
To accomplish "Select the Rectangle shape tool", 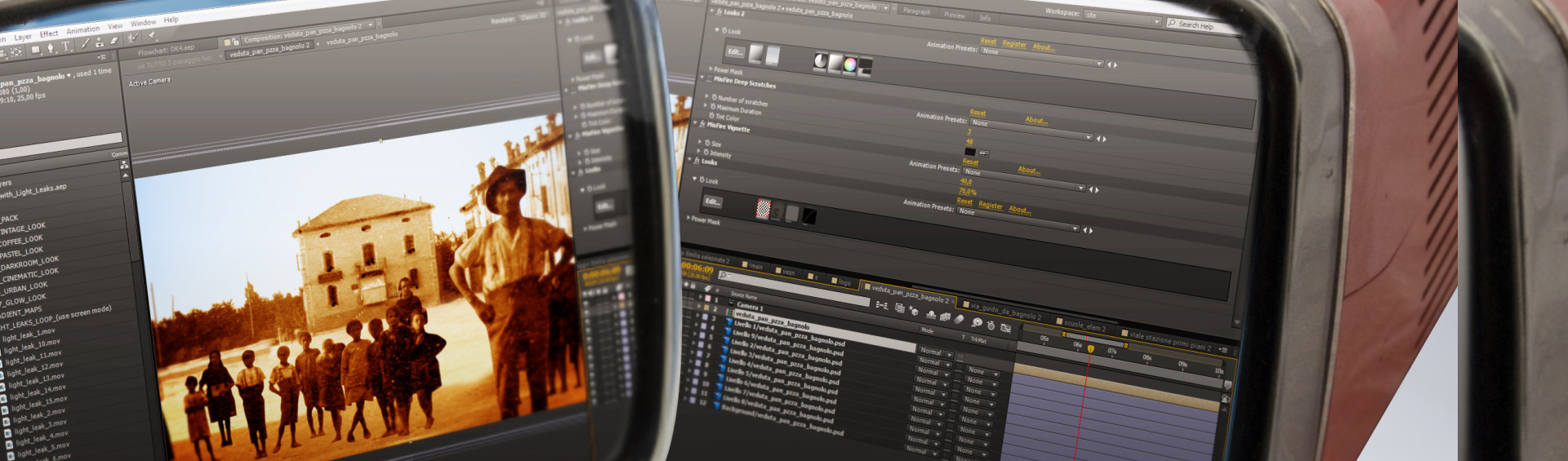I will coord(35,50).
